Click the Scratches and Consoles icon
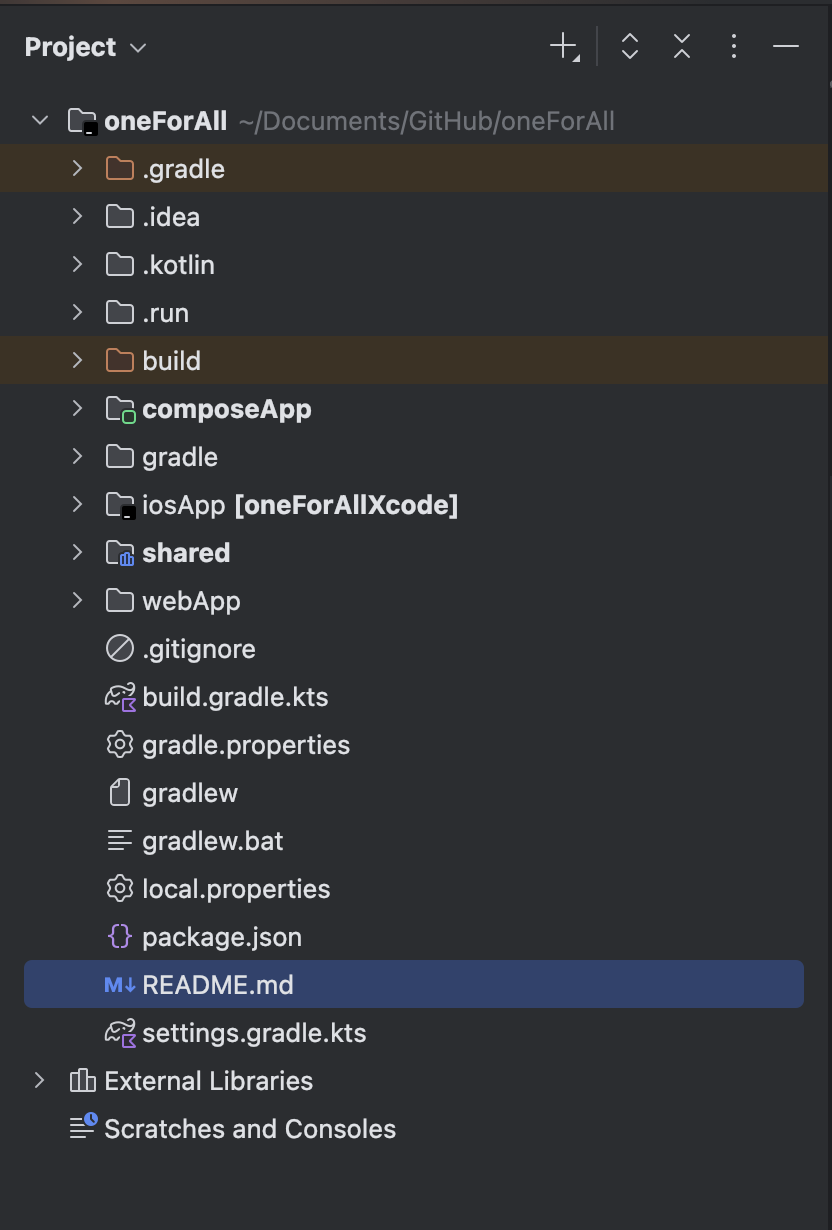 [x=83, y=1127]
